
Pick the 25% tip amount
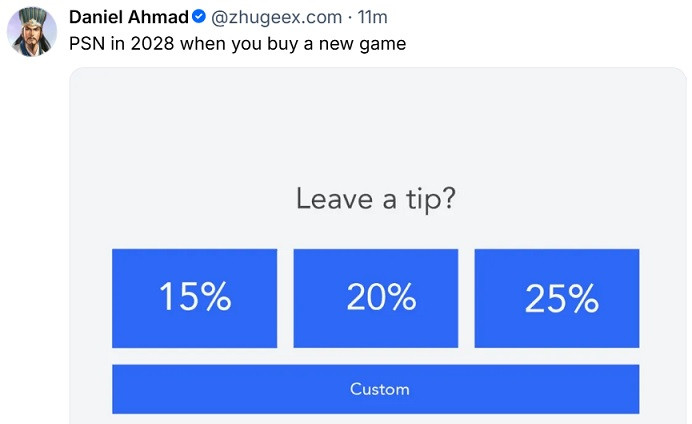point(557,298)
